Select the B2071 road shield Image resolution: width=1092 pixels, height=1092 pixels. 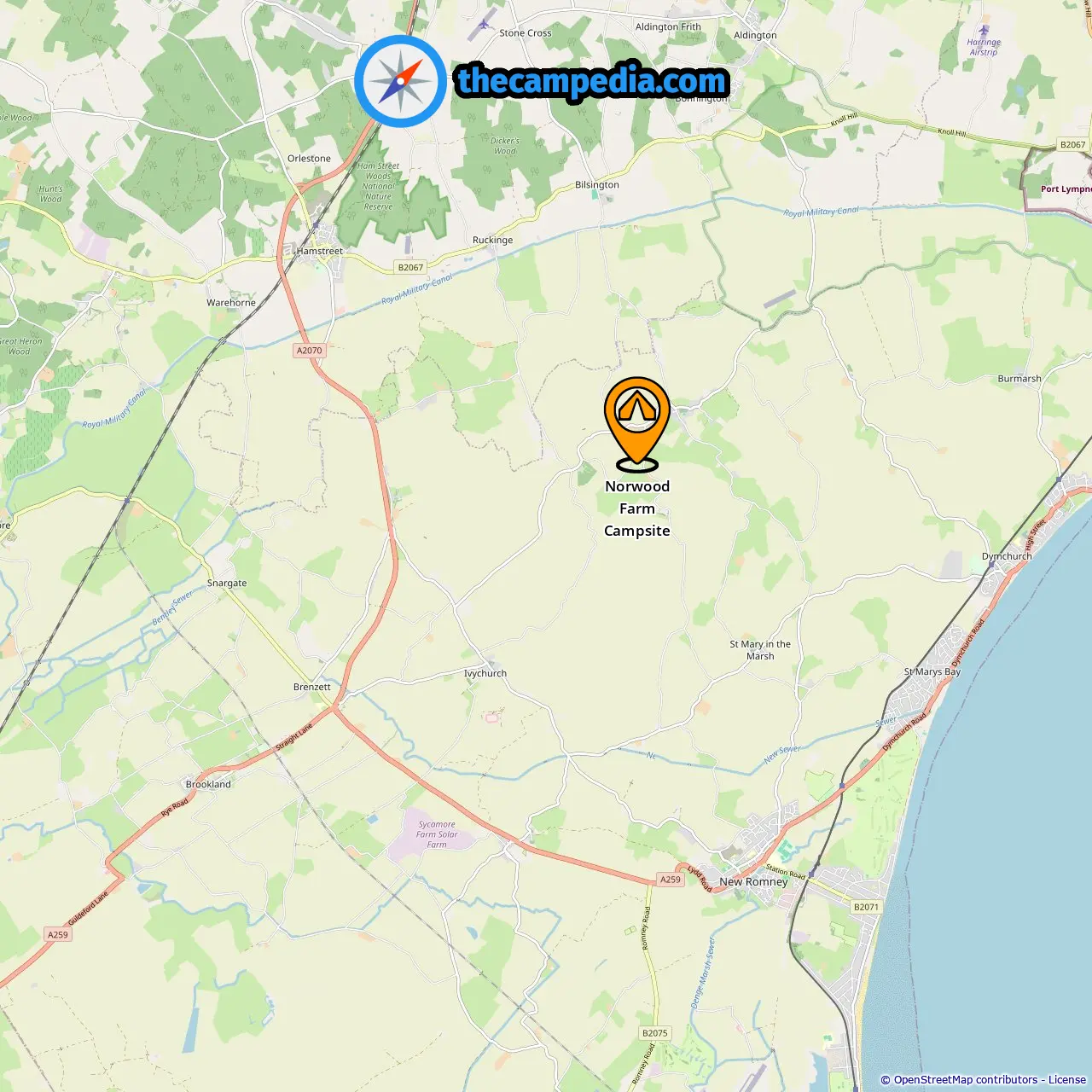pyautogui.click(x=866, y=908)
